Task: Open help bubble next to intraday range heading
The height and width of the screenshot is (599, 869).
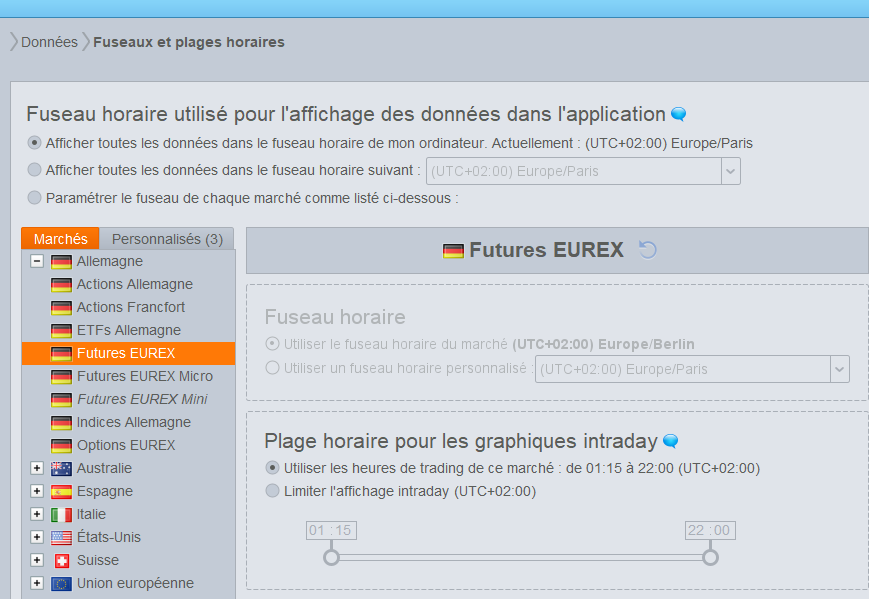Action: [x=670, y=441]
